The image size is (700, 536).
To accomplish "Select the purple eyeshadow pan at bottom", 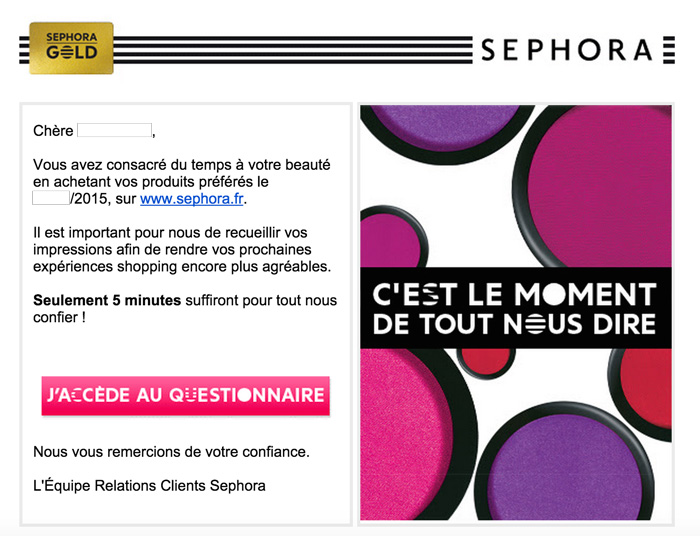I will pyautogui.click(x=565, y=464).
